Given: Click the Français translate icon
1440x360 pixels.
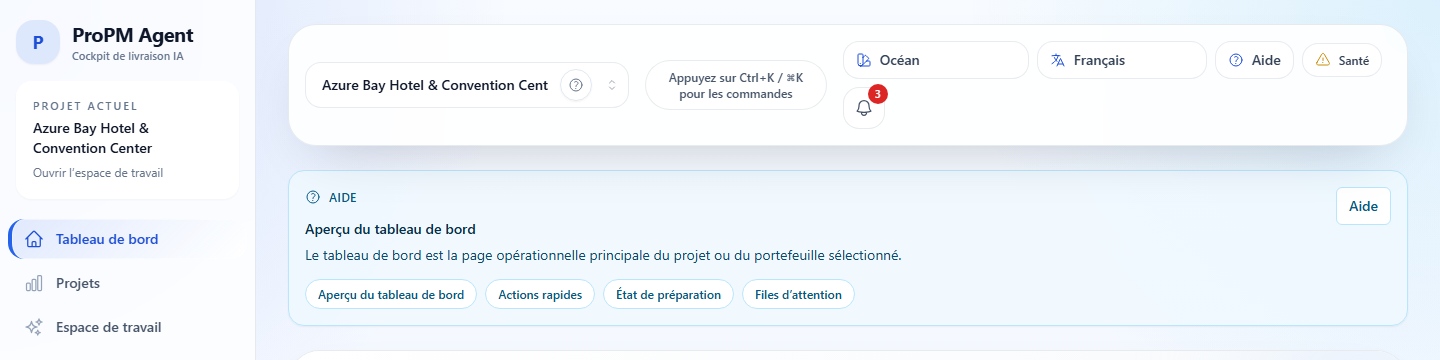Looking at the screenshot, I should click(x=1058, y=60).
